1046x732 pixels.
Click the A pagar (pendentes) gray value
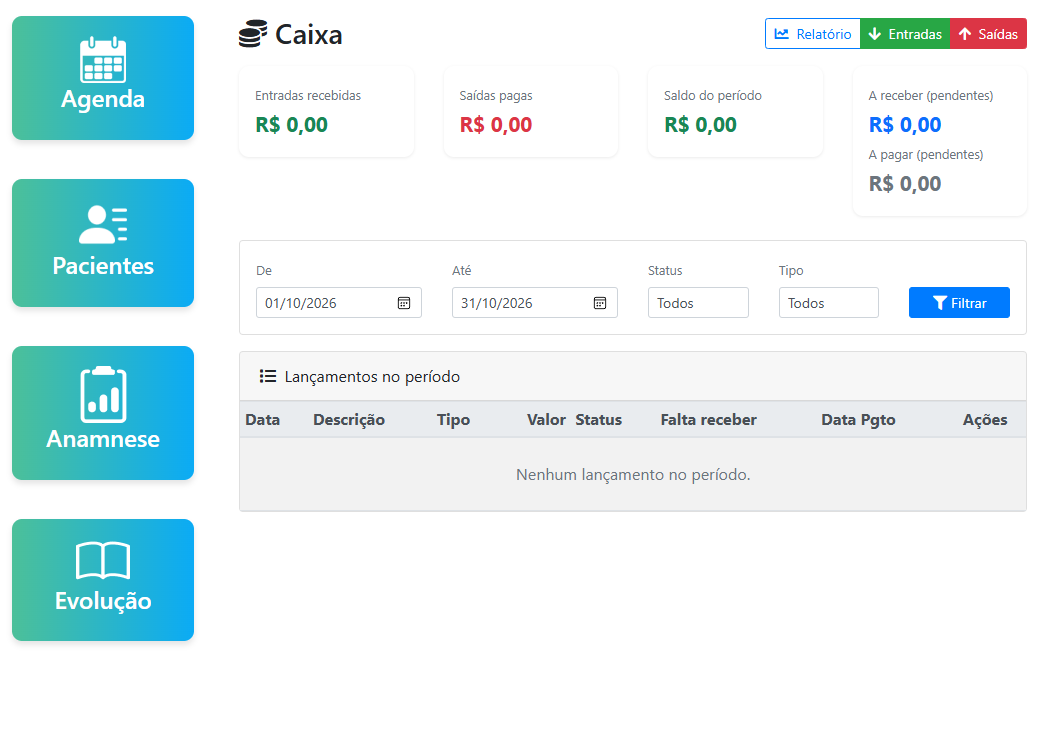(905, 184)
